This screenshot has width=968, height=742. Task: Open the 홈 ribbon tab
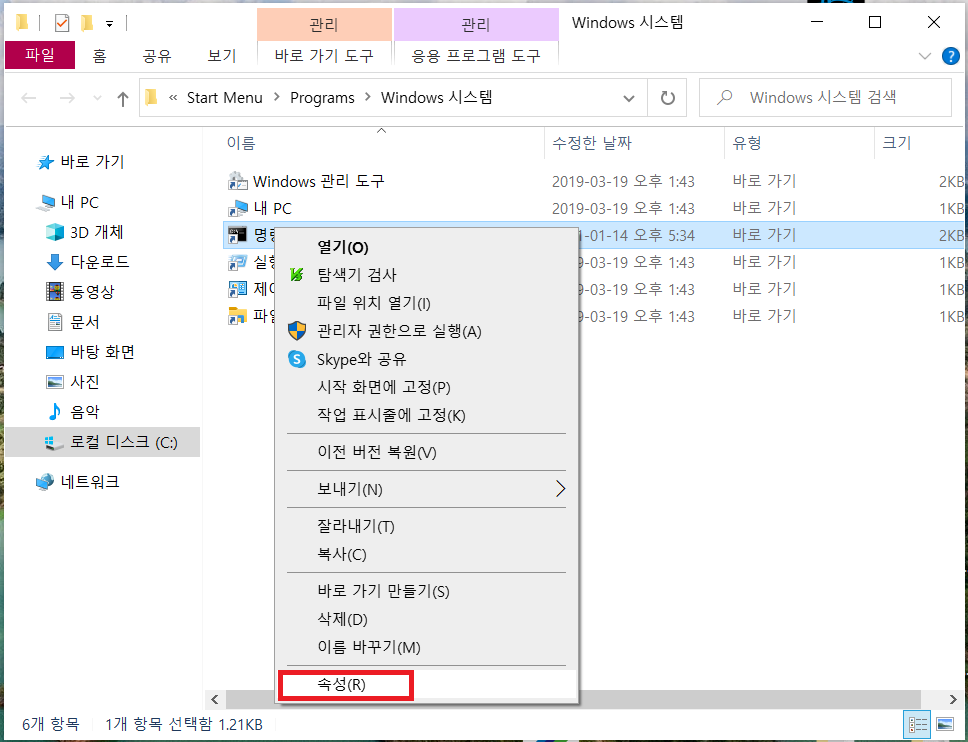(x=99, y=56)
